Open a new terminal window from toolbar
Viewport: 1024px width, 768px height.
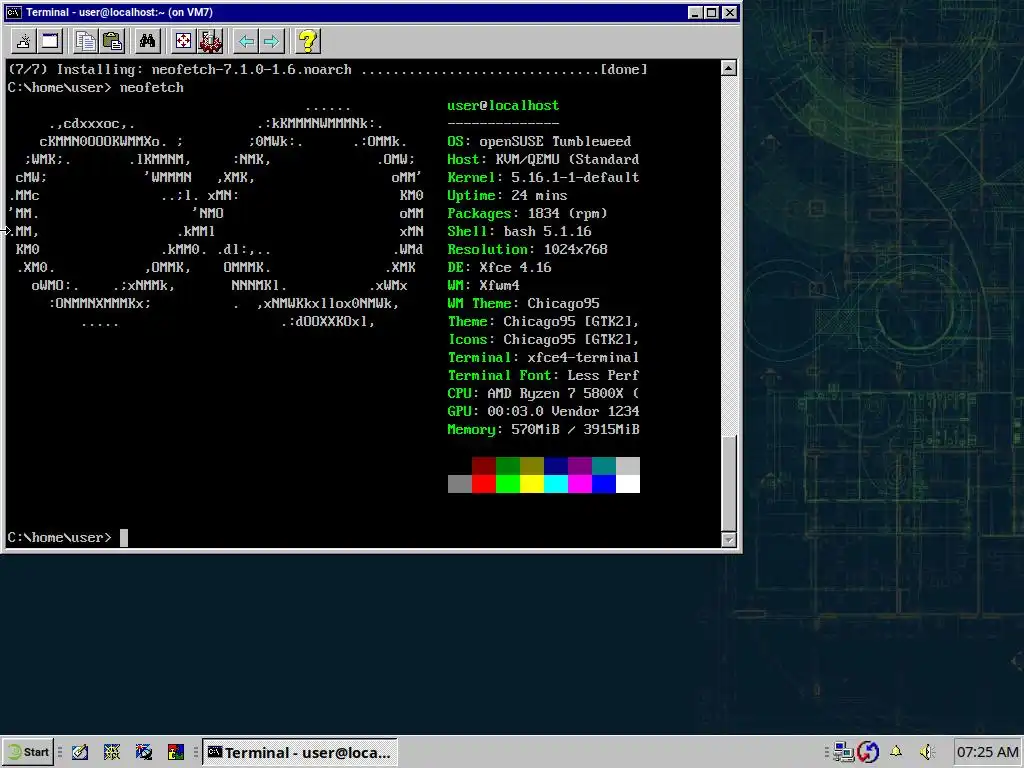pyautogui.click(x=50, y=42)
